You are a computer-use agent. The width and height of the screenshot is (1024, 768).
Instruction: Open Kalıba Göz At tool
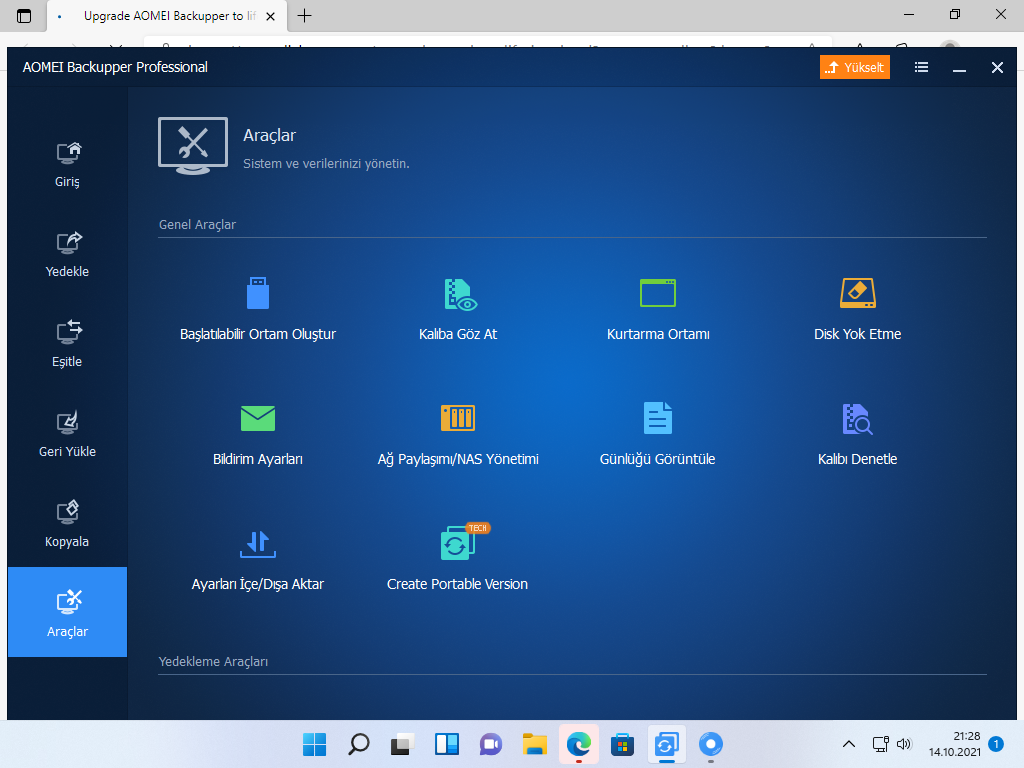pos(458,310)
